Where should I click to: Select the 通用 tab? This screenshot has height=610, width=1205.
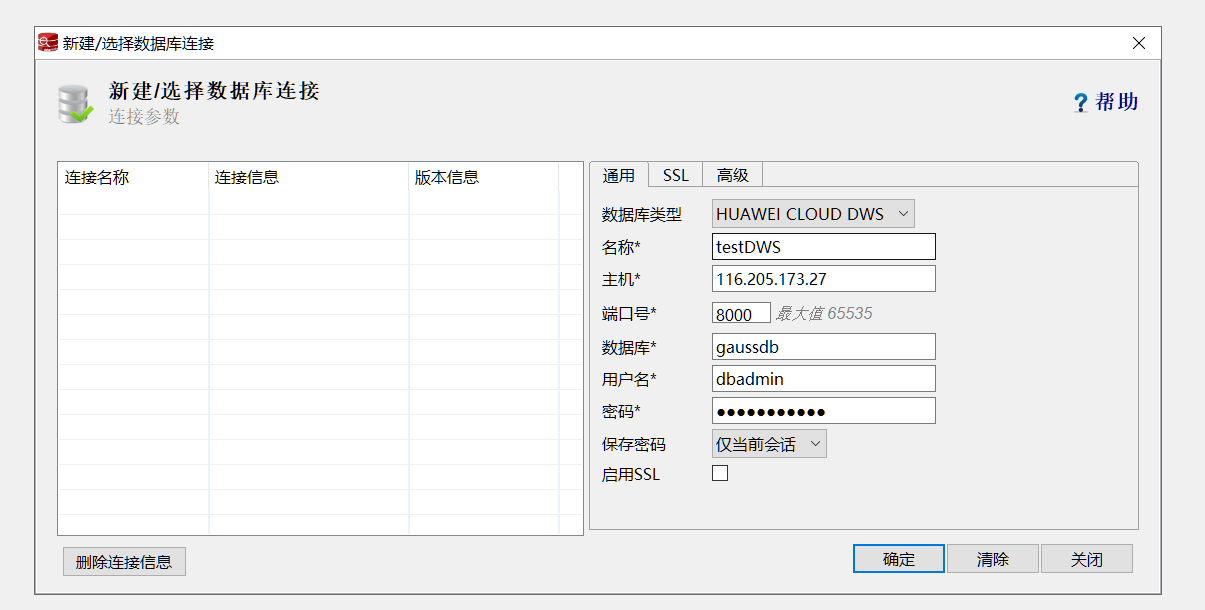(619, 175)
